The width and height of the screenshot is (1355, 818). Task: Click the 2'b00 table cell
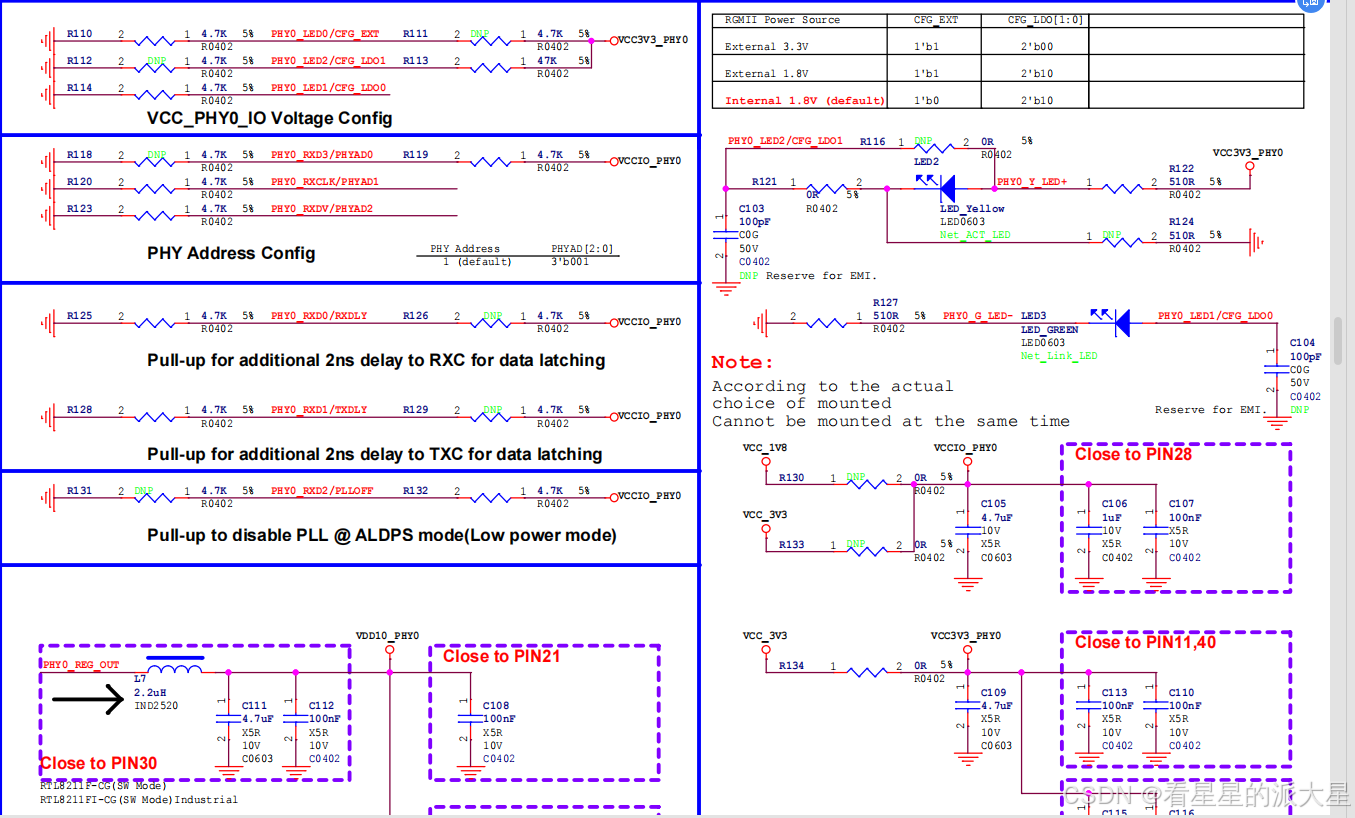pyautogui.click(x=1037, y=47)
